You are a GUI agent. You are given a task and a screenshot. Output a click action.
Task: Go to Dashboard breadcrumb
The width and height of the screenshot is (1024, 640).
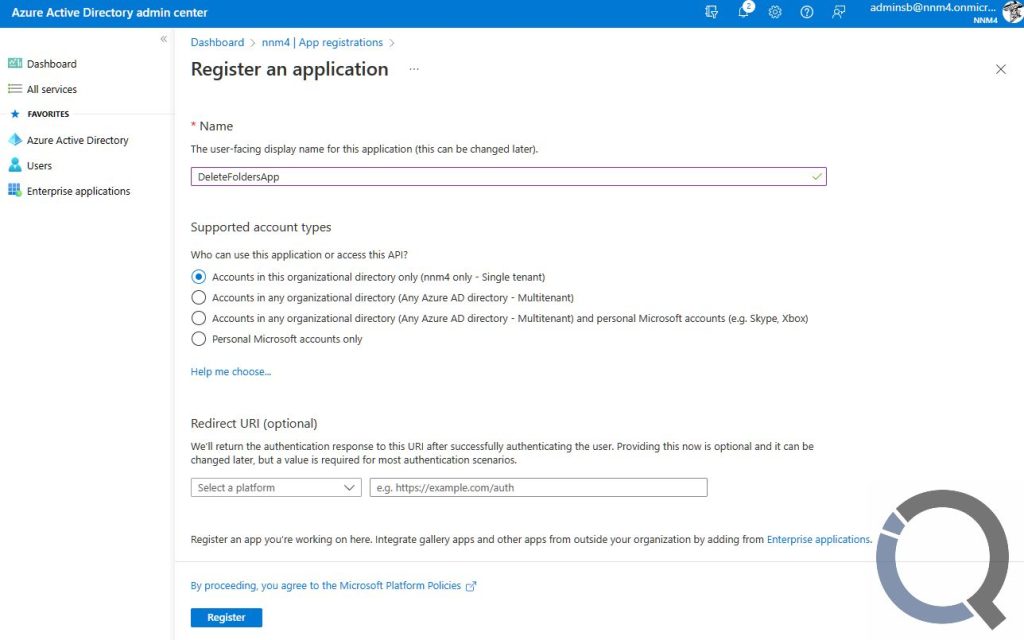tap(217, 42)
